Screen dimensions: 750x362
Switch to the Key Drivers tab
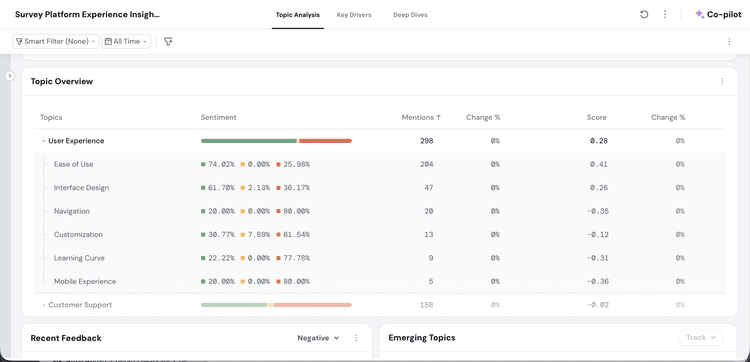pos(354,15)
